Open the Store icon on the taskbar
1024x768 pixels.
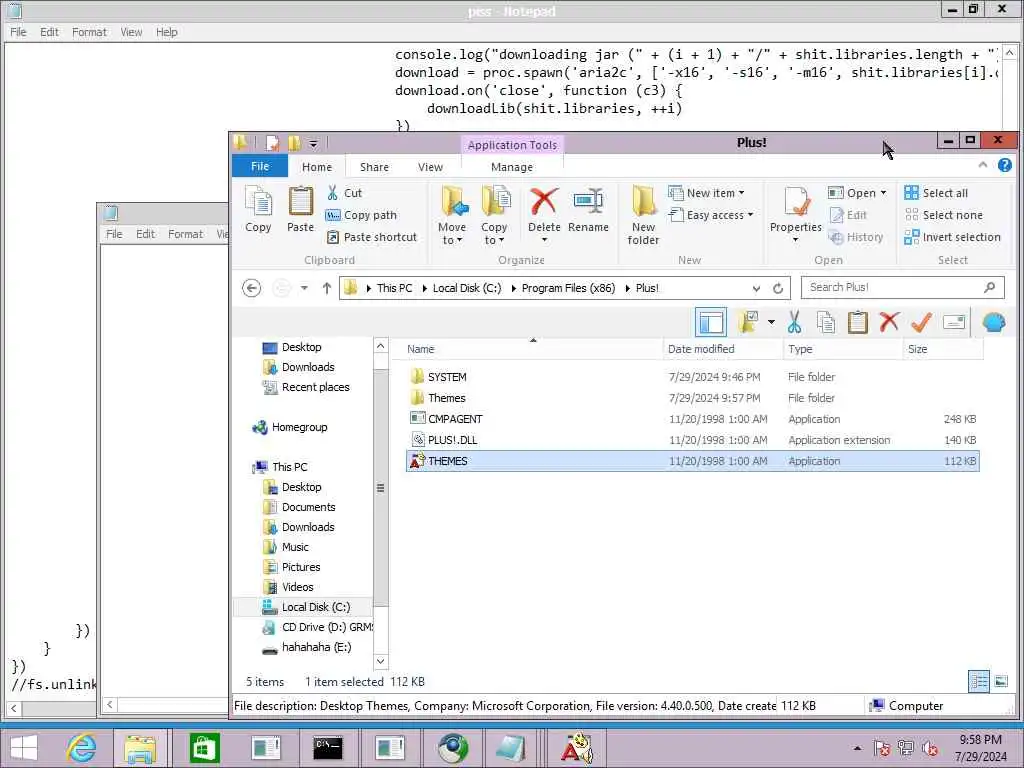[204, 748]
